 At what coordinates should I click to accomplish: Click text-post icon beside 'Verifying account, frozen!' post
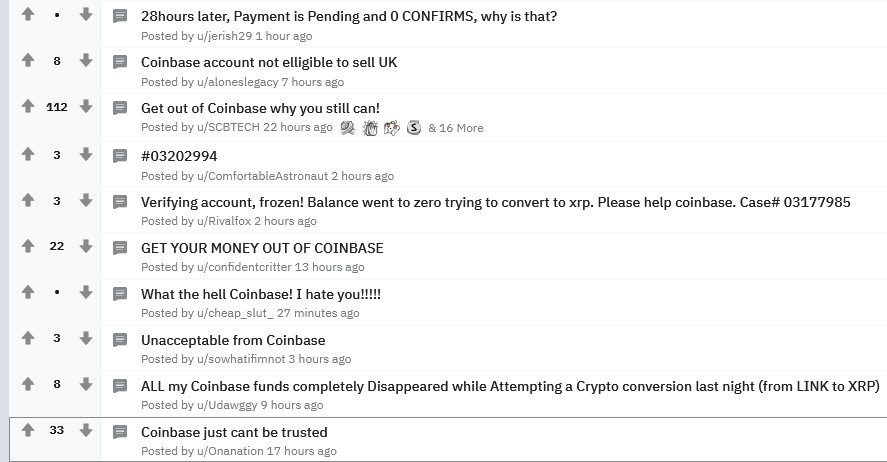click(x=120, y=202)
